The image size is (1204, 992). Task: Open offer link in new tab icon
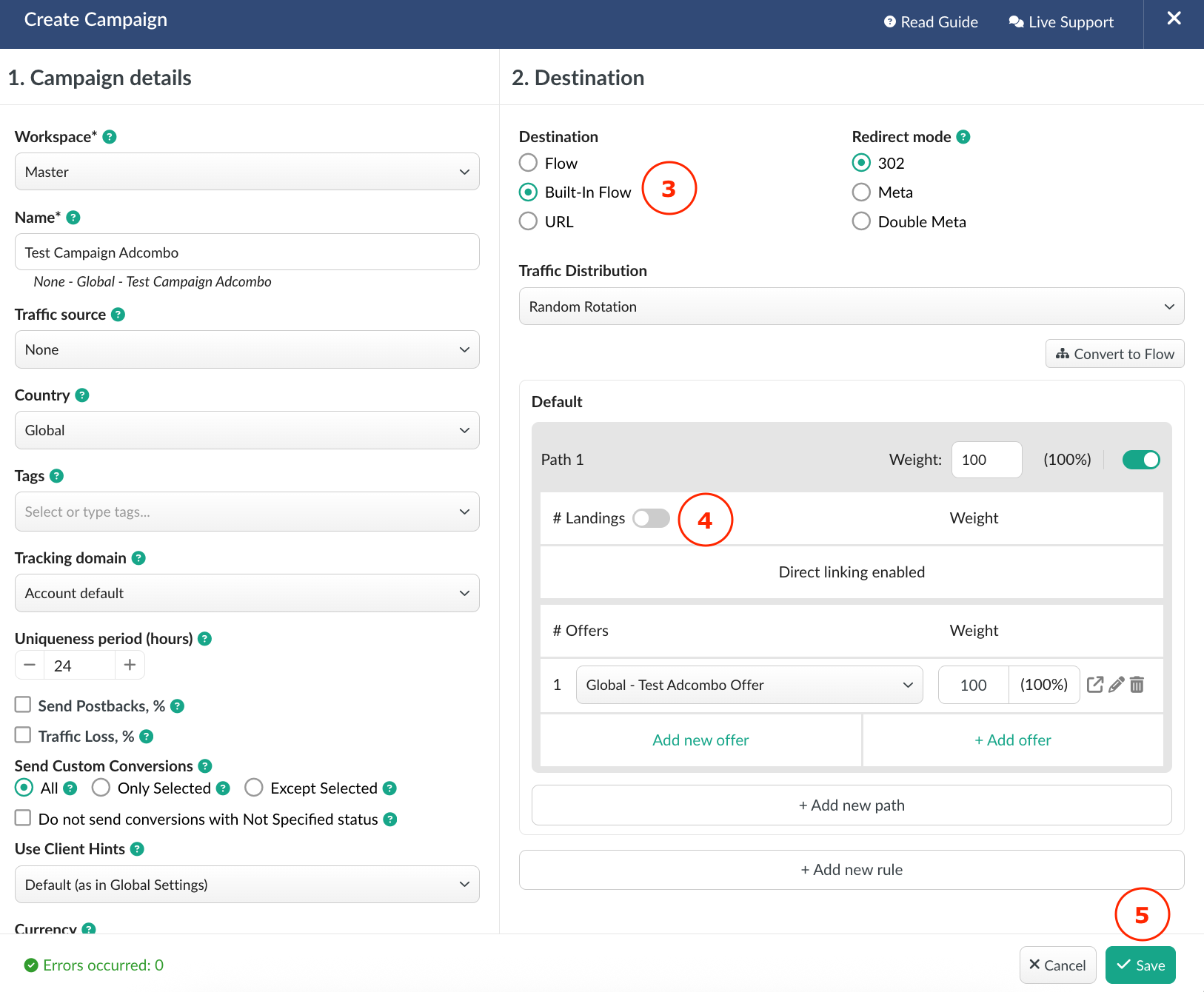pyautogui.click(x=1094, y=685)
